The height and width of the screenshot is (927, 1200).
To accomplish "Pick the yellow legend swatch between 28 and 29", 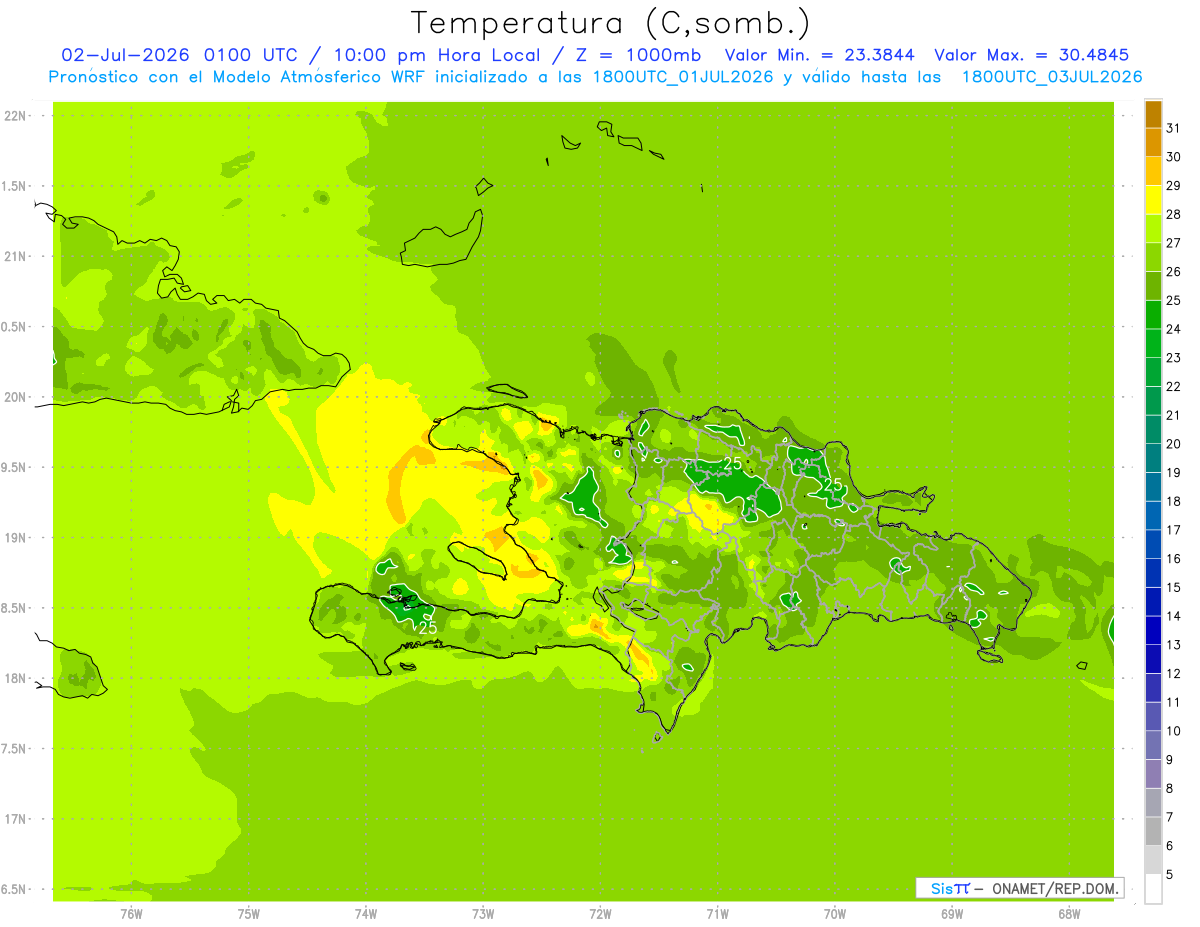I will point(1153,200).
